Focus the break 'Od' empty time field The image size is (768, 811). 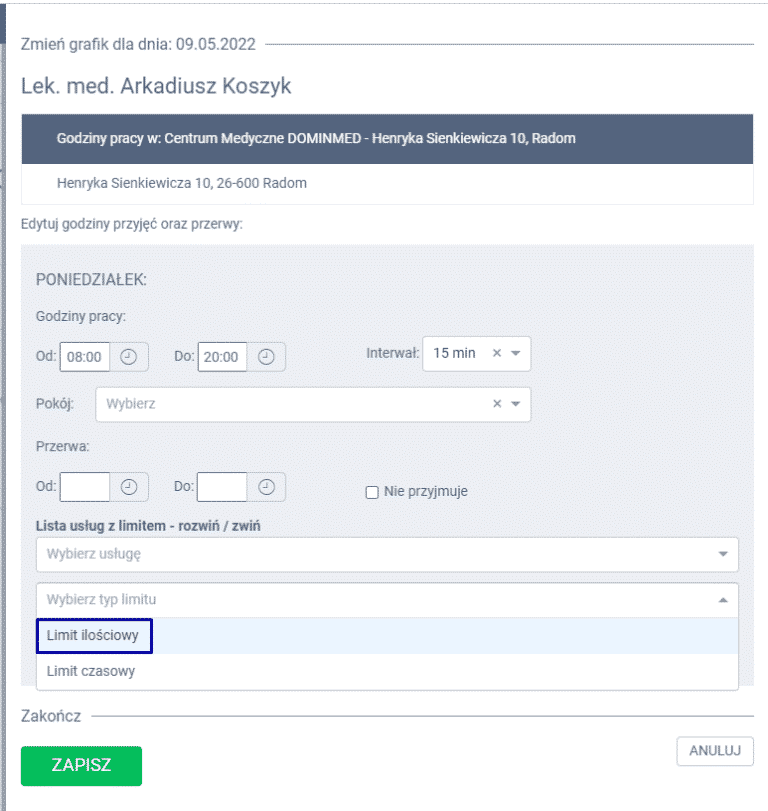(x=85, y=487)
